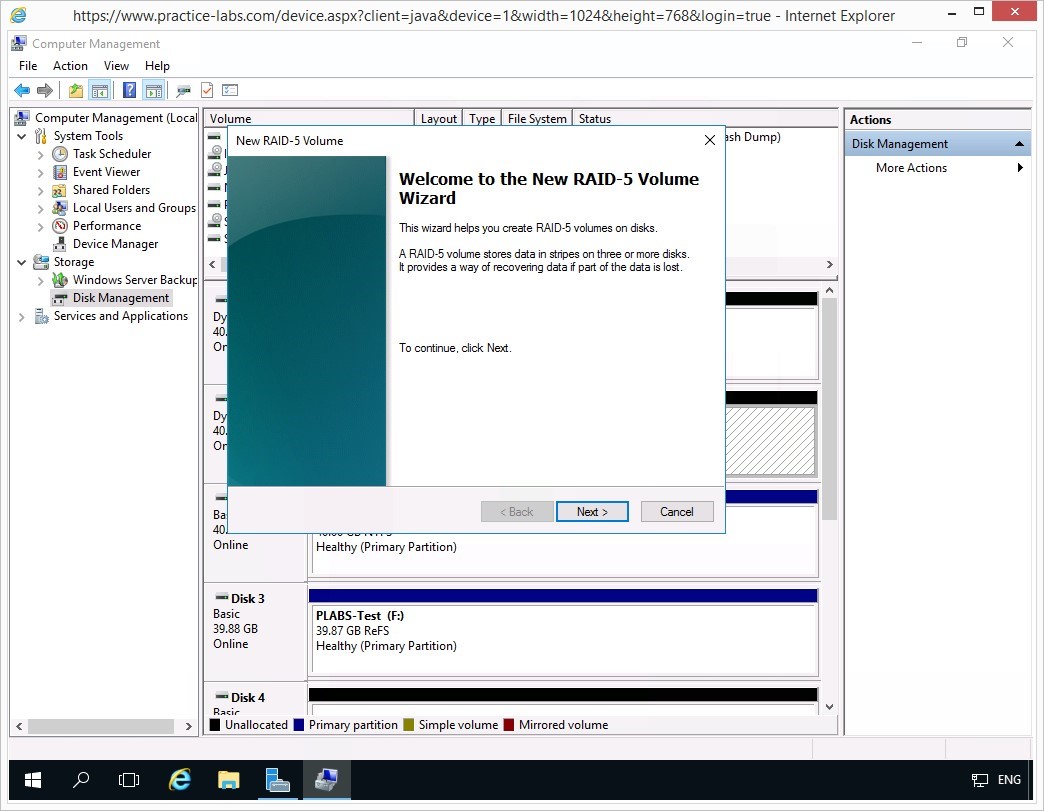Launch Internet Explorer from the taskbar
The height and width of the screenshot is (811, 1044).
pos(180,780)
